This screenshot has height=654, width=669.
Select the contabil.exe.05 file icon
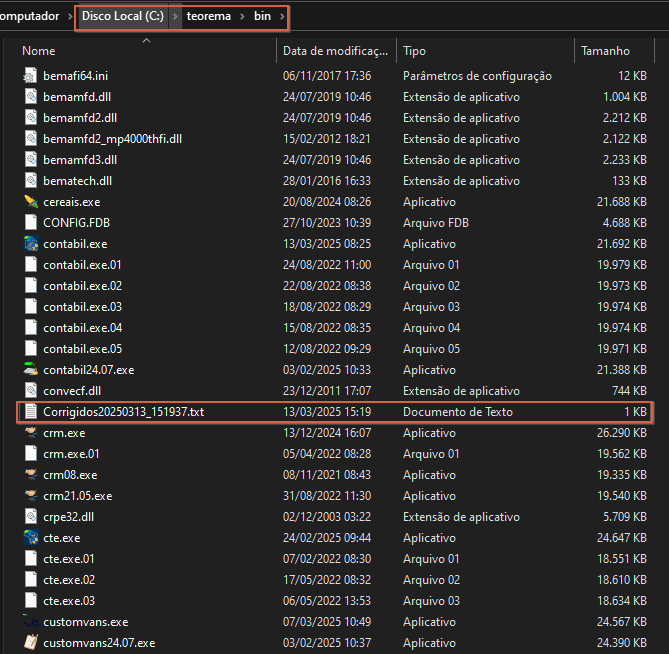point(30,349)
